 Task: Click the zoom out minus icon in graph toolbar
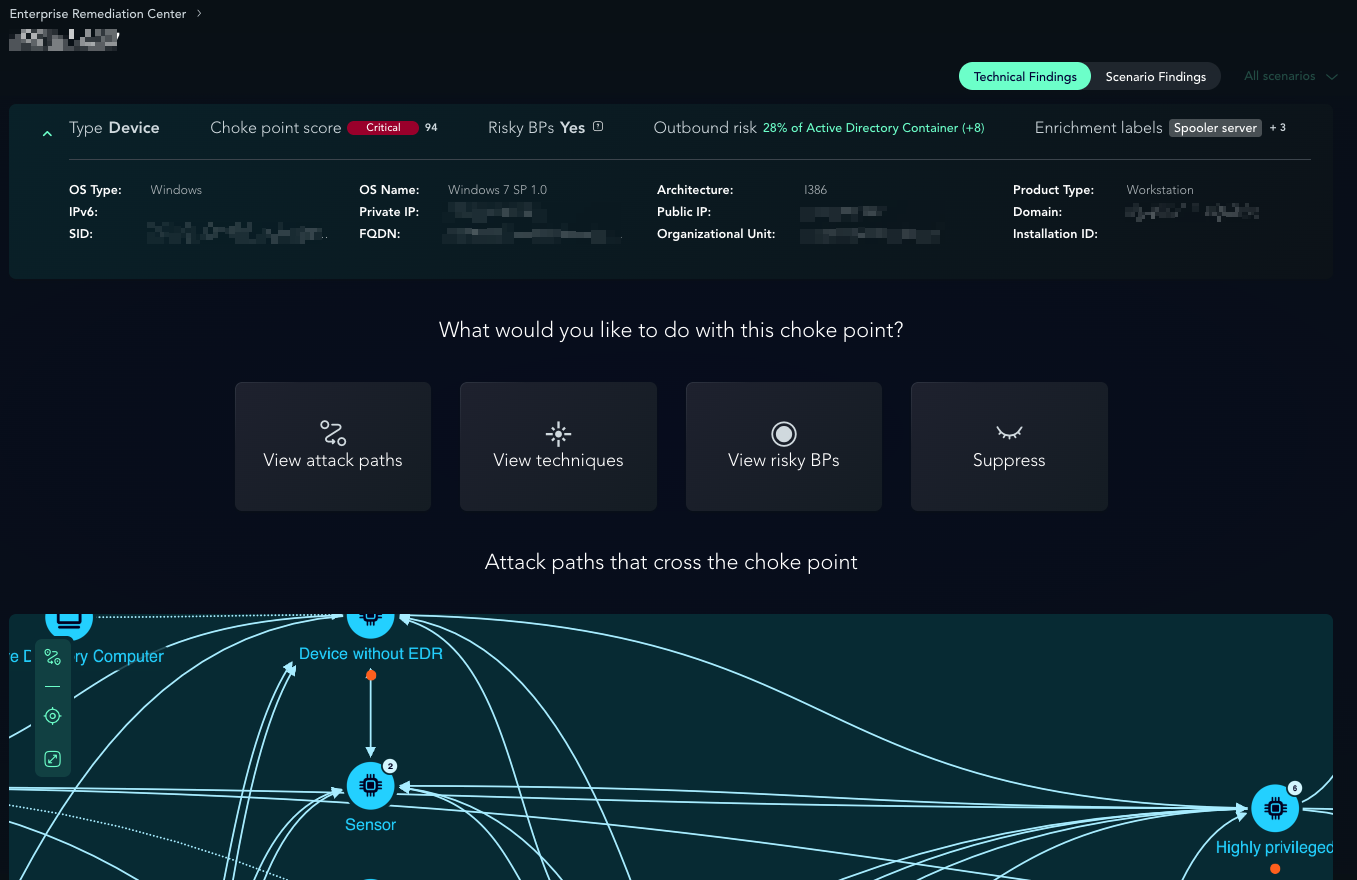[x=53, y=687]
